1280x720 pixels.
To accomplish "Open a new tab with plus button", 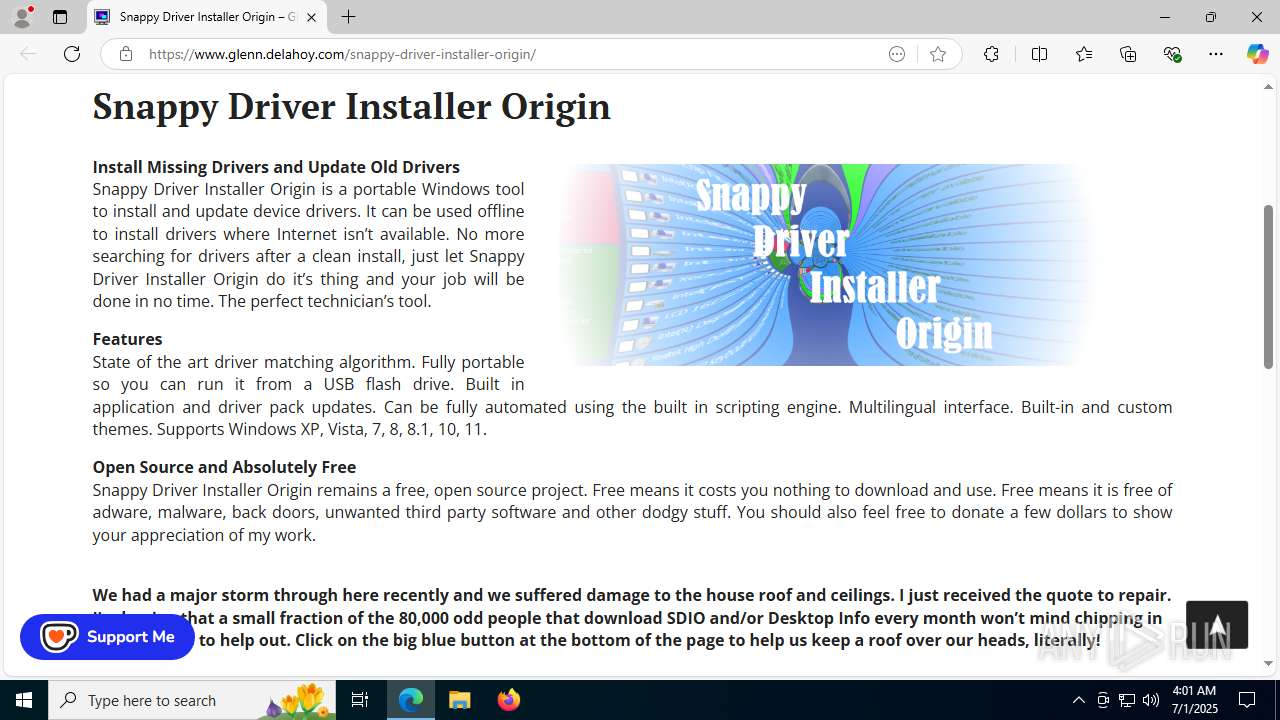I will (x=348, y=17).
